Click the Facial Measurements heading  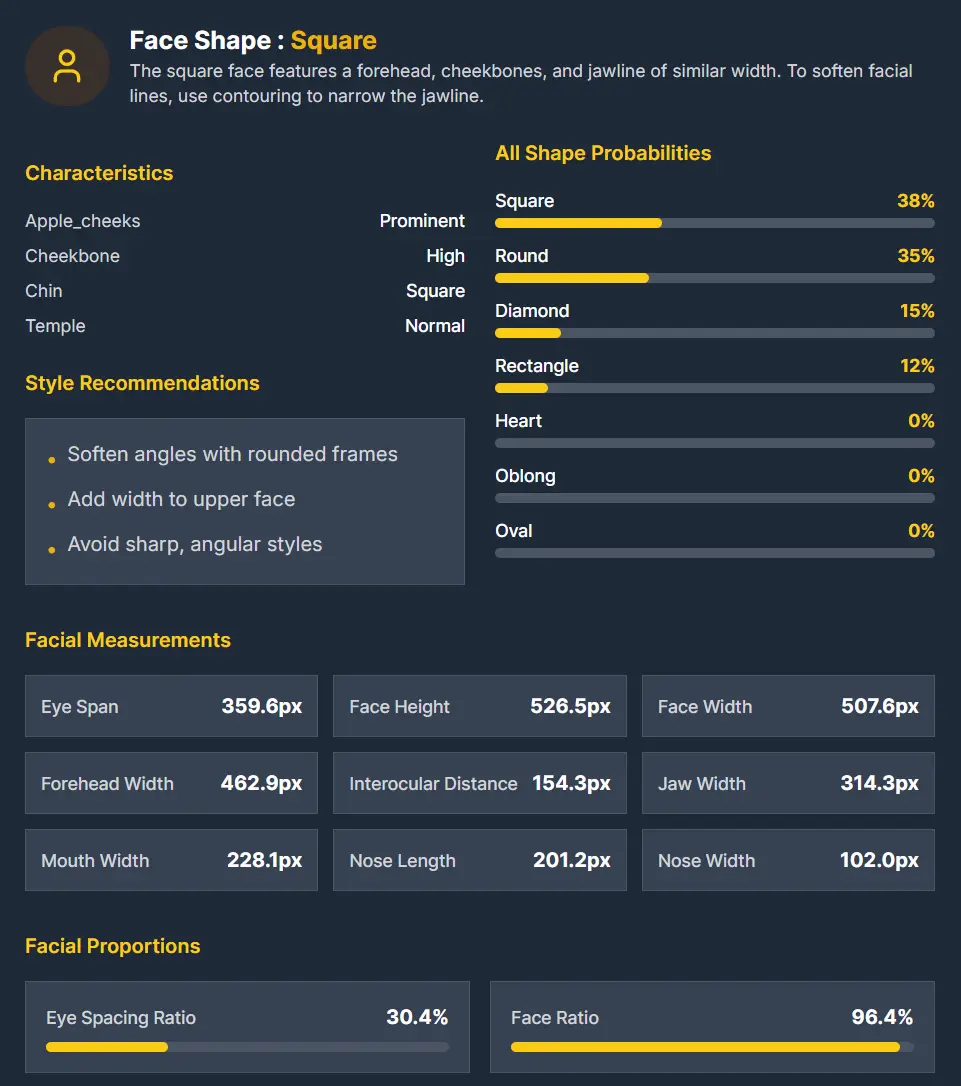(128, 640)
